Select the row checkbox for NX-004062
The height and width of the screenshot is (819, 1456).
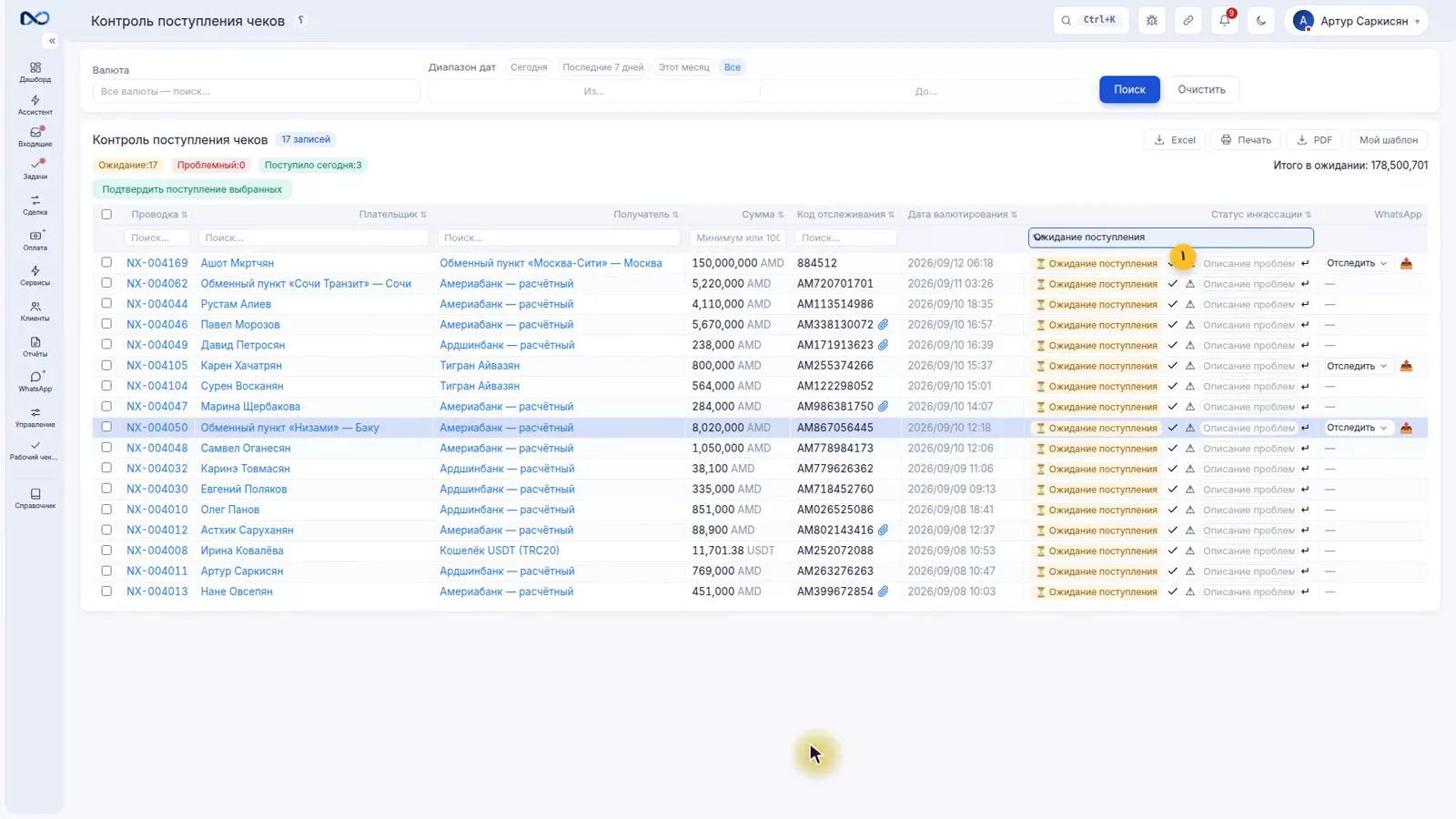click(106, 283)
